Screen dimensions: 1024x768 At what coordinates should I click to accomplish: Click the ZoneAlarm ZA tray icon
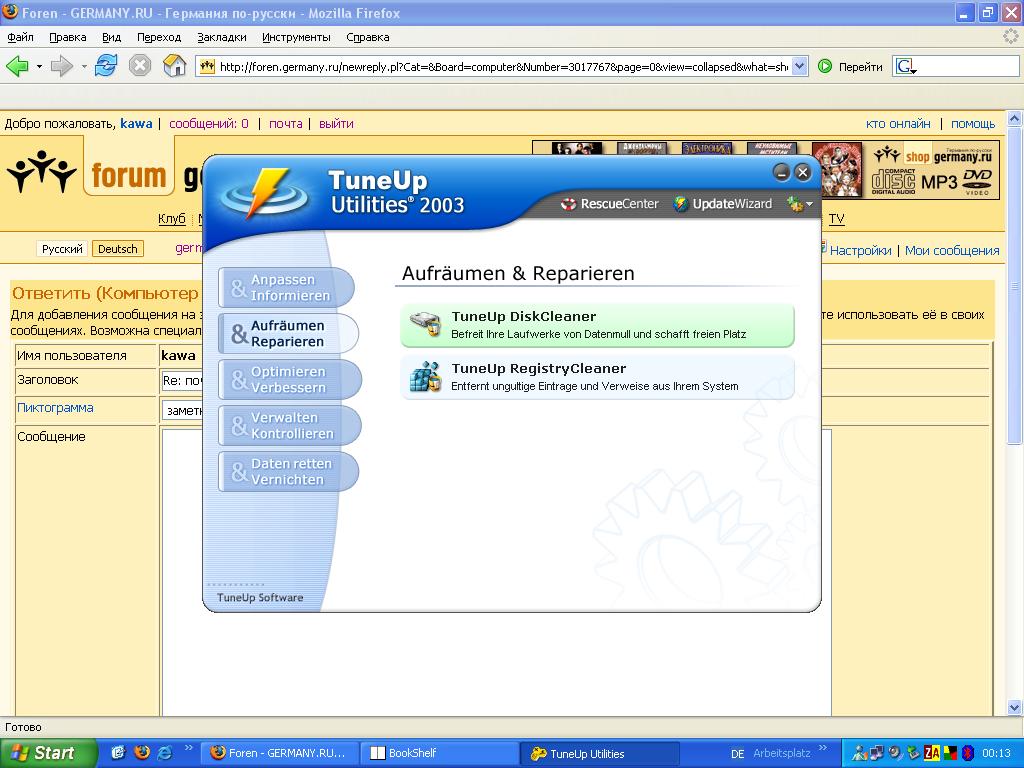click(x=932, y=754)
